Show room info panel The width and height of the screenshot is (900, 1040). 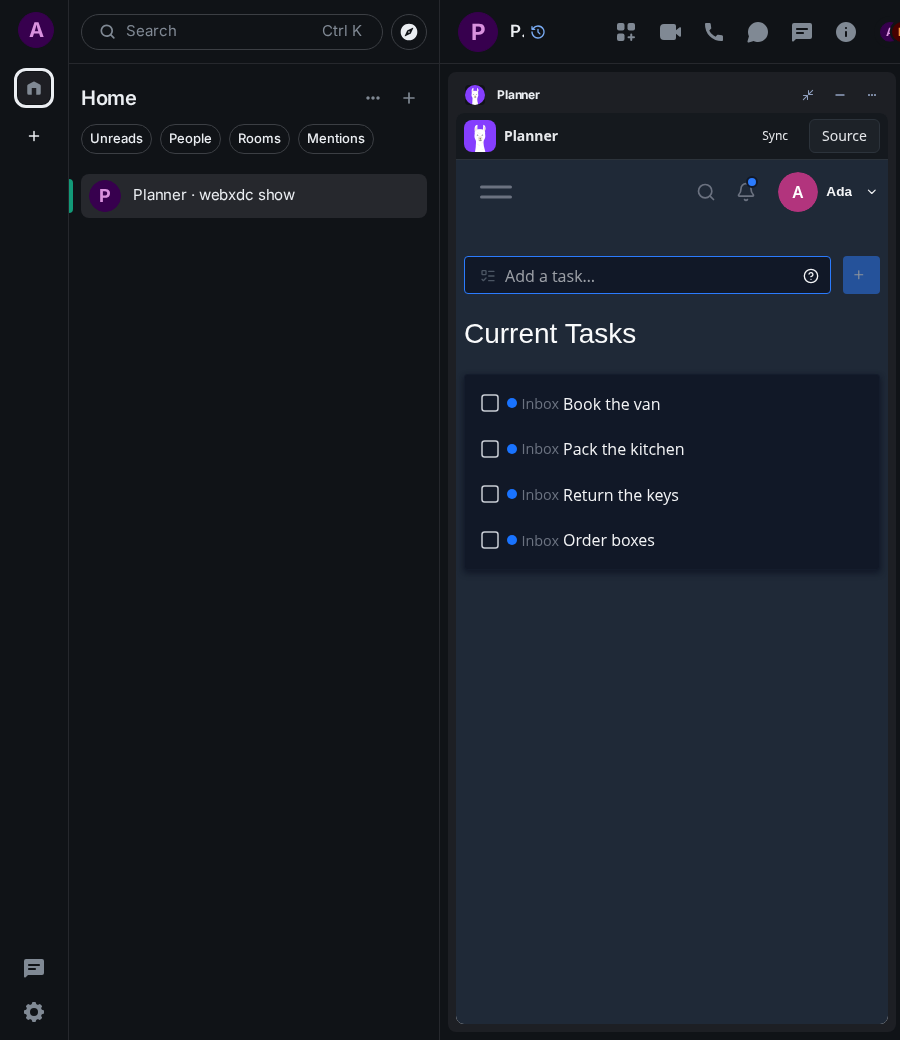(846, 32)
